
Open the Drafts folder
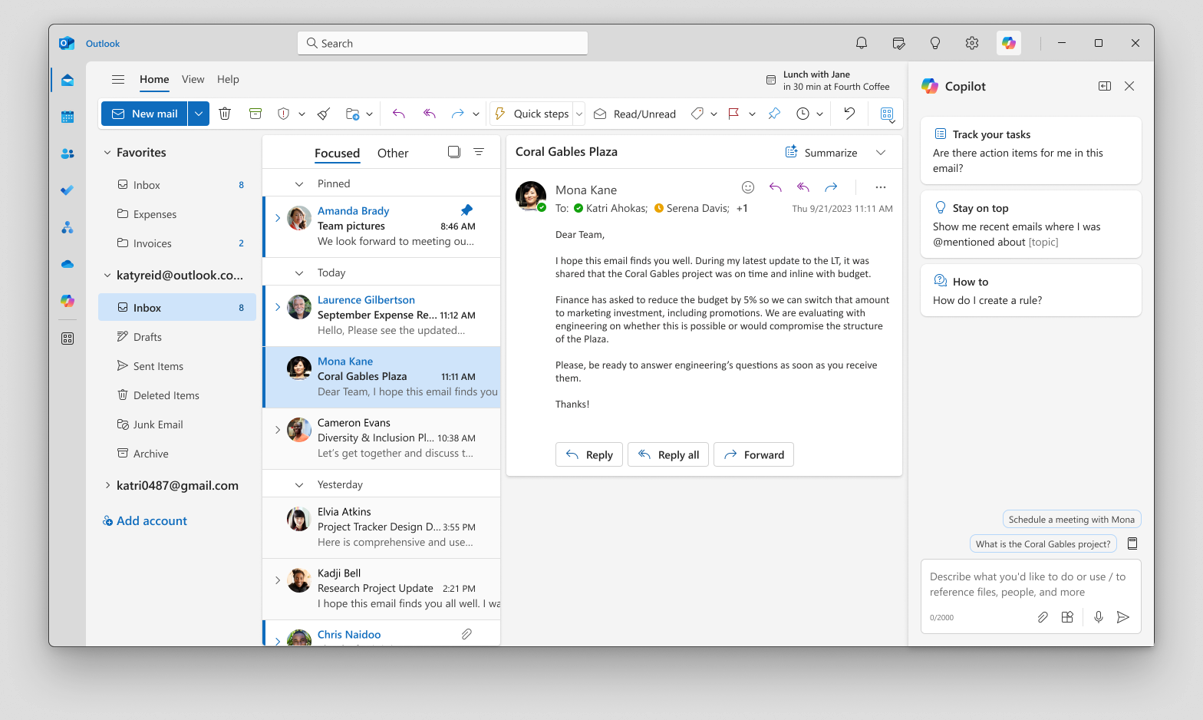pos(177,337)
